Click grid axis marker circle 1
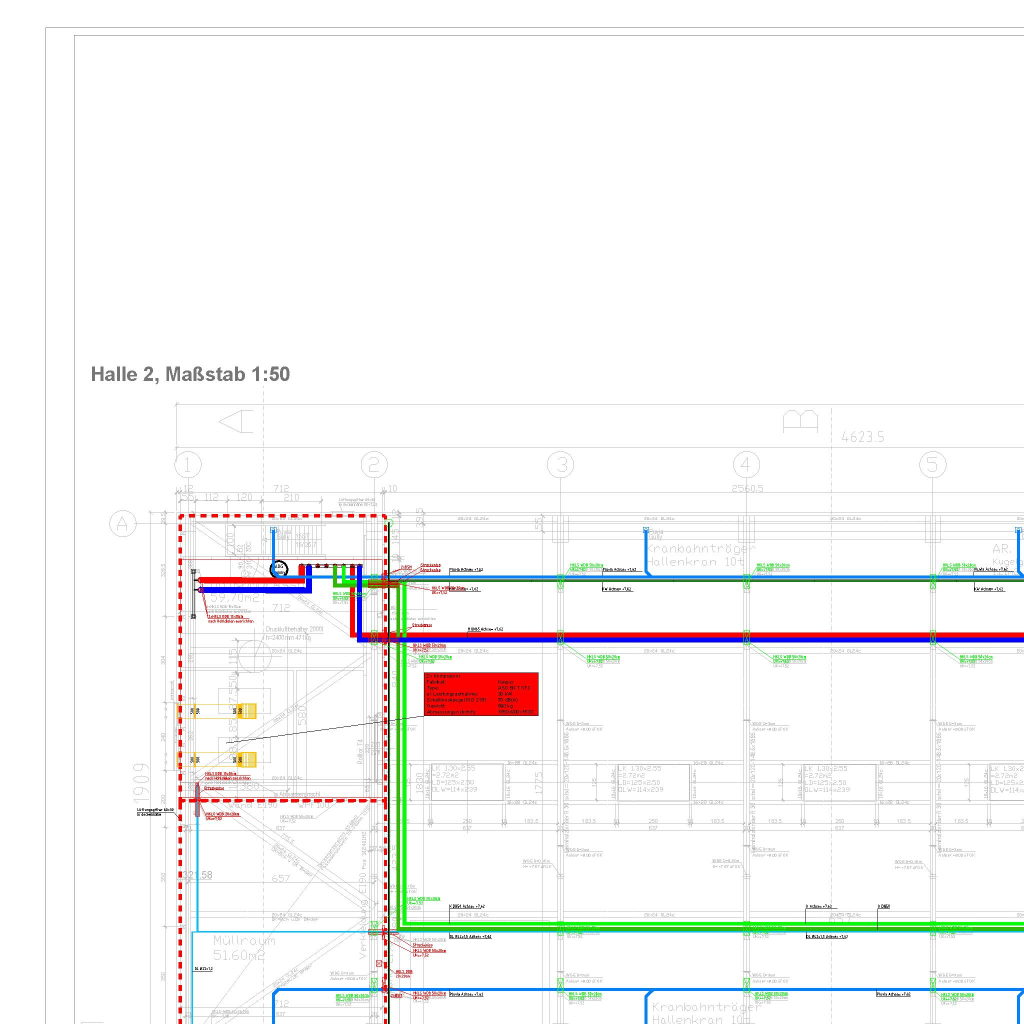 pos(188,464)
